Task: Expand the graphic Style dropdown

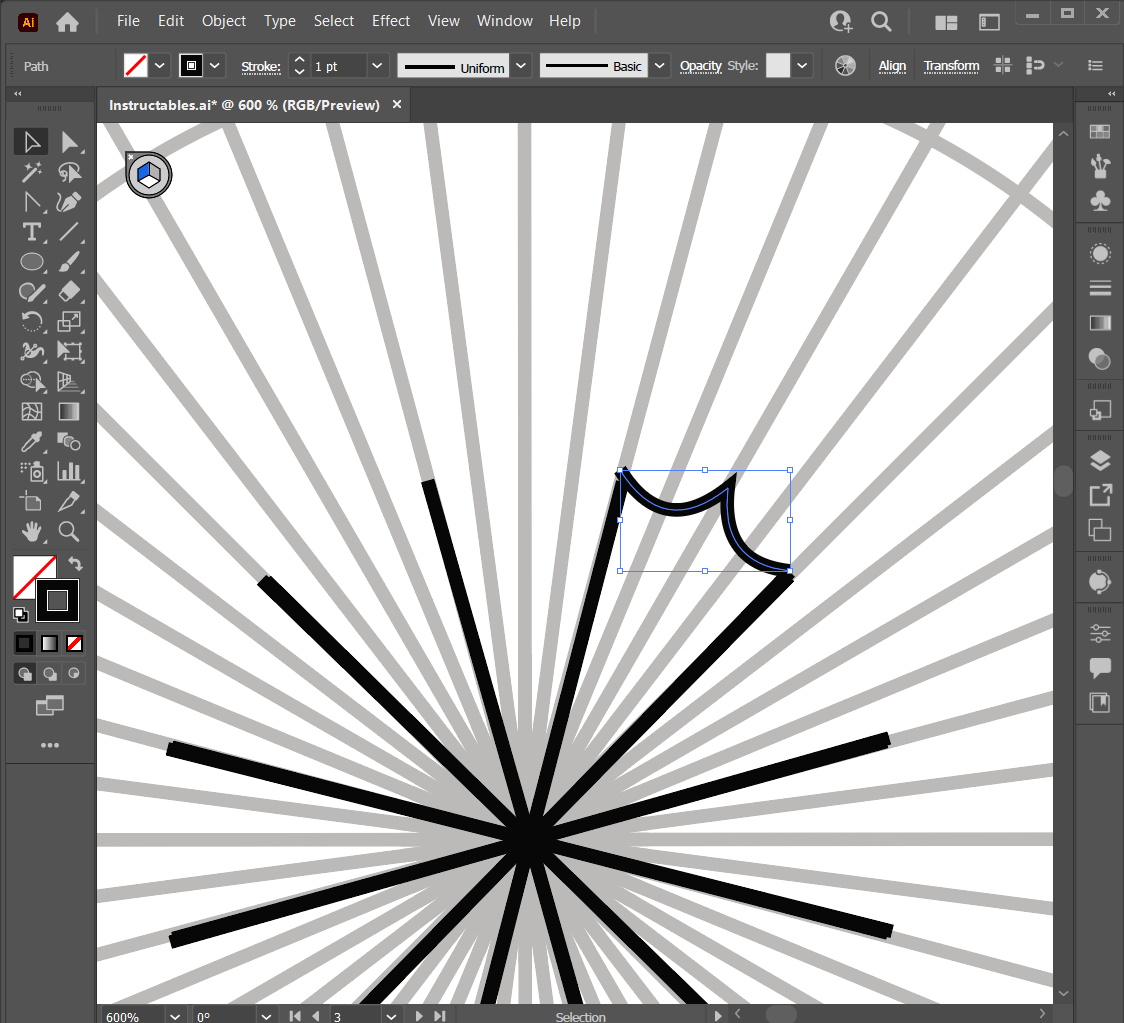Action: click(802, 66)
